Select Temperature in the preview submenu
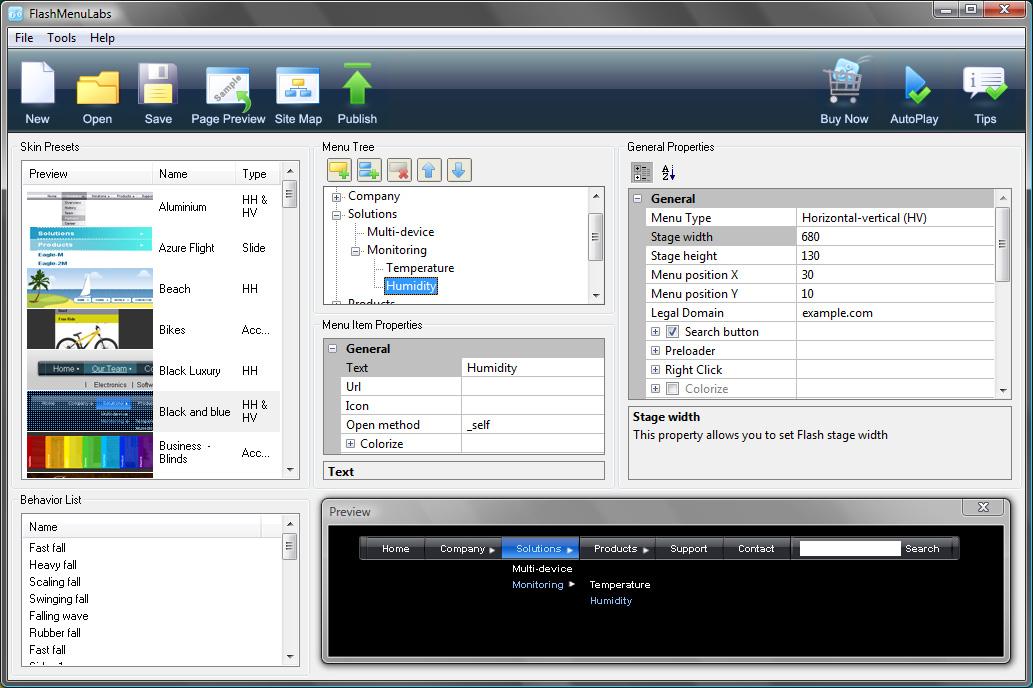This screenshot has height=688, width=1033. (620, 585)
